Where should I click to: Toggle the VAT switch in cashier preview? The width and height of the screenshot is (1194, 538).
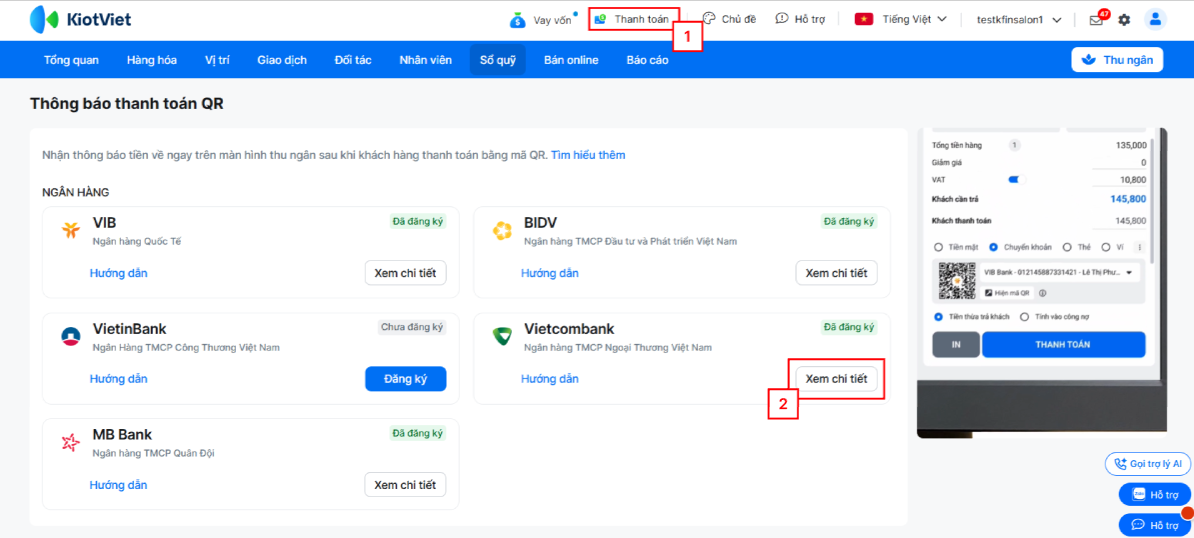1016,180
